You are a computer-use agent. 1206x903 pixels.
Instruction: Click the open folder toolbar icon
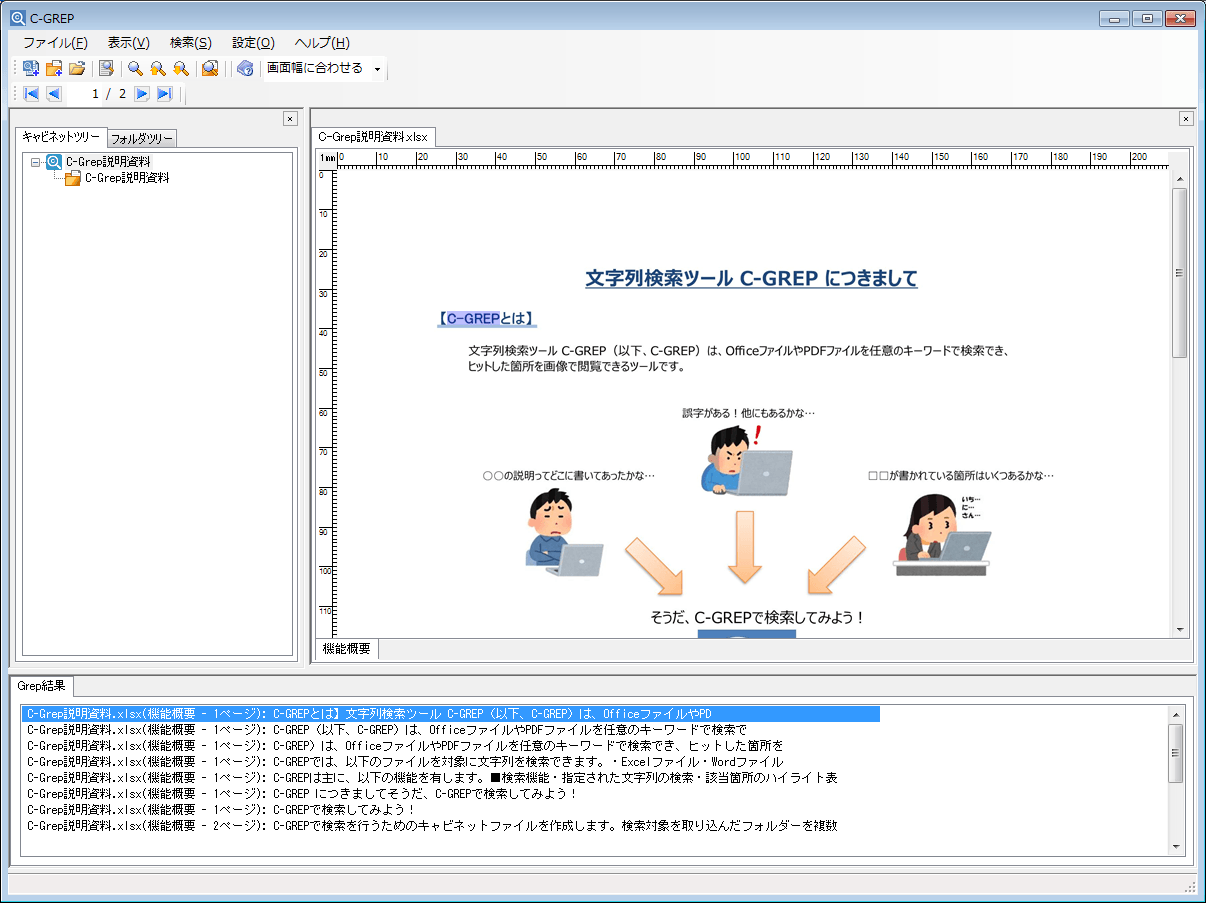(x=77, y=69)
